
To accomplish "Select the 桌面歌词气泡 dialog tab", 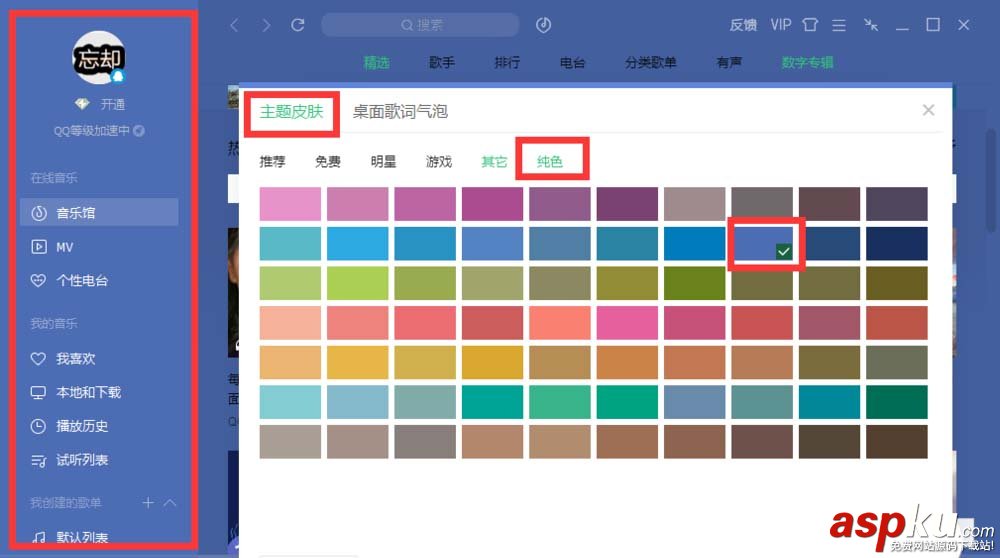I will tap(401, 112).
